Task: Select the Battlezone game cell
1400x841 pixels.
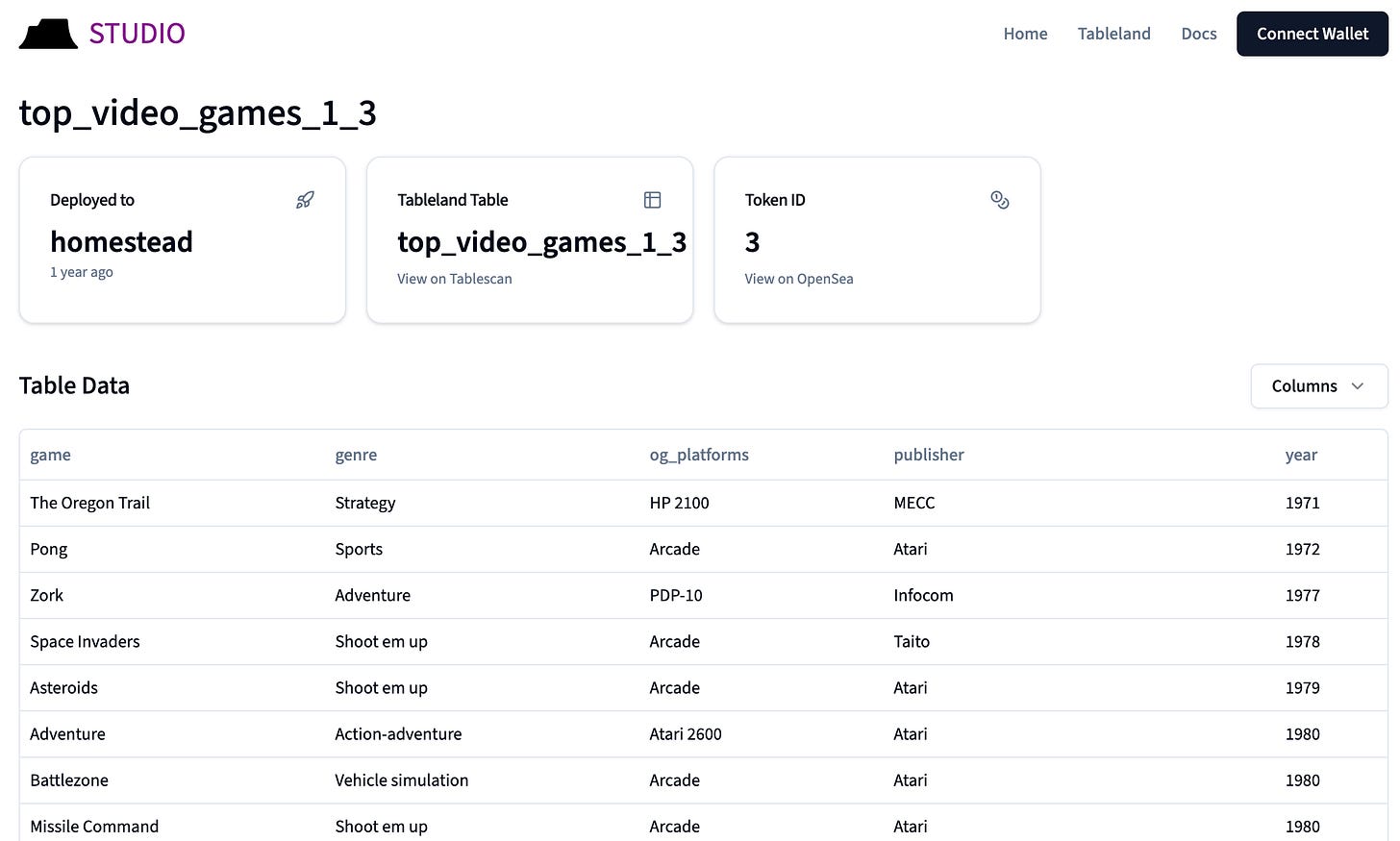Action: click(69, 779)
